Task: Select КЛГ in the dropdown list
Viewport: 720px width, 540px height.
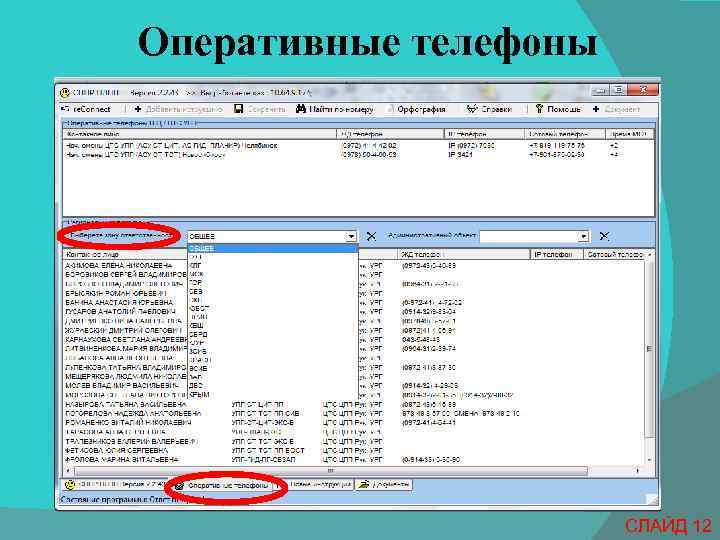Action: [x=273, y=265]
